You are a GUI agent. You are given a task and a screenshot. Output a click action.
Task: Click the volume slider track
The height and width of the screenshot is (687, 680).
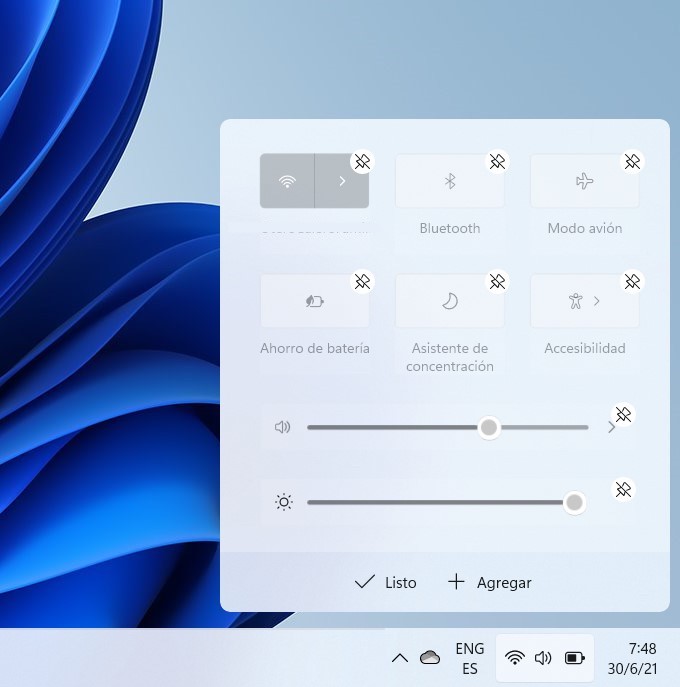pos(400,427)
